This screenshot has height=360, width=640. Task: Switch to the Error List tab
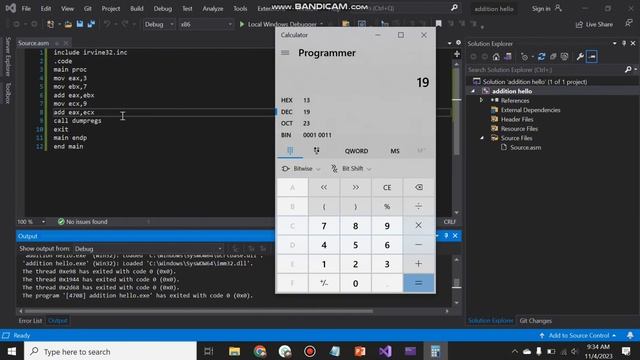pos(30,321)
